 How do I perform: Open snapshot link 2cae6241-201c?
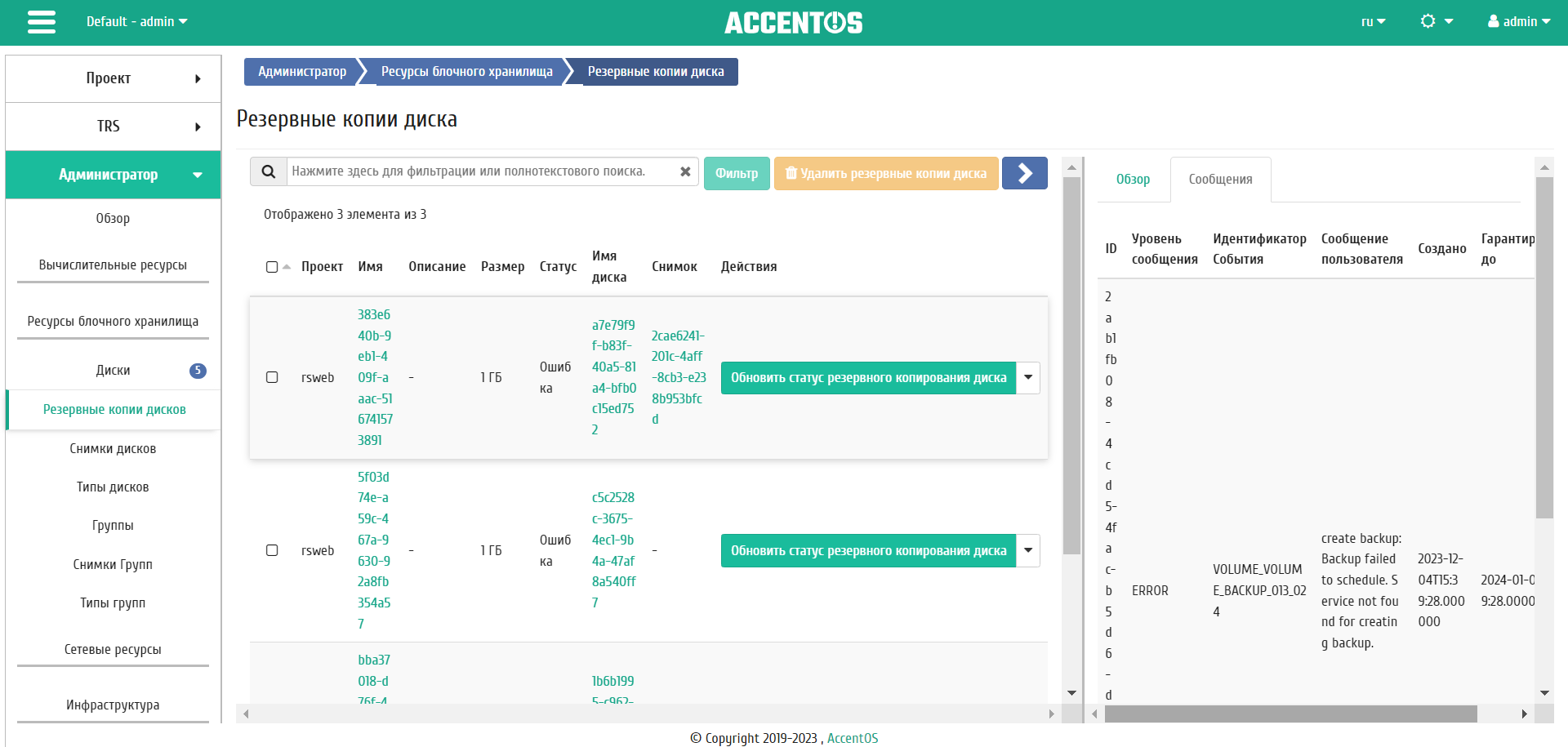(x=679, y=377)
